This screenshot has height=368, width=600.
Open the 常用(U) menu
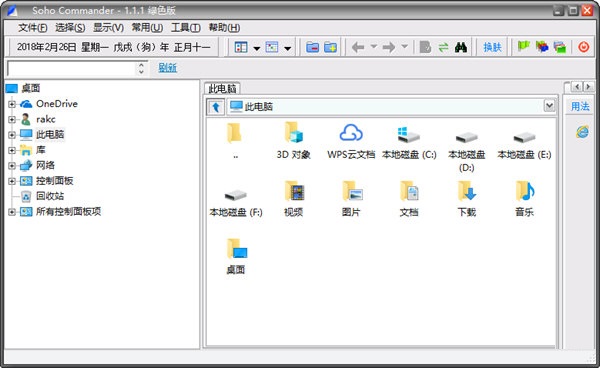(147, 28)
